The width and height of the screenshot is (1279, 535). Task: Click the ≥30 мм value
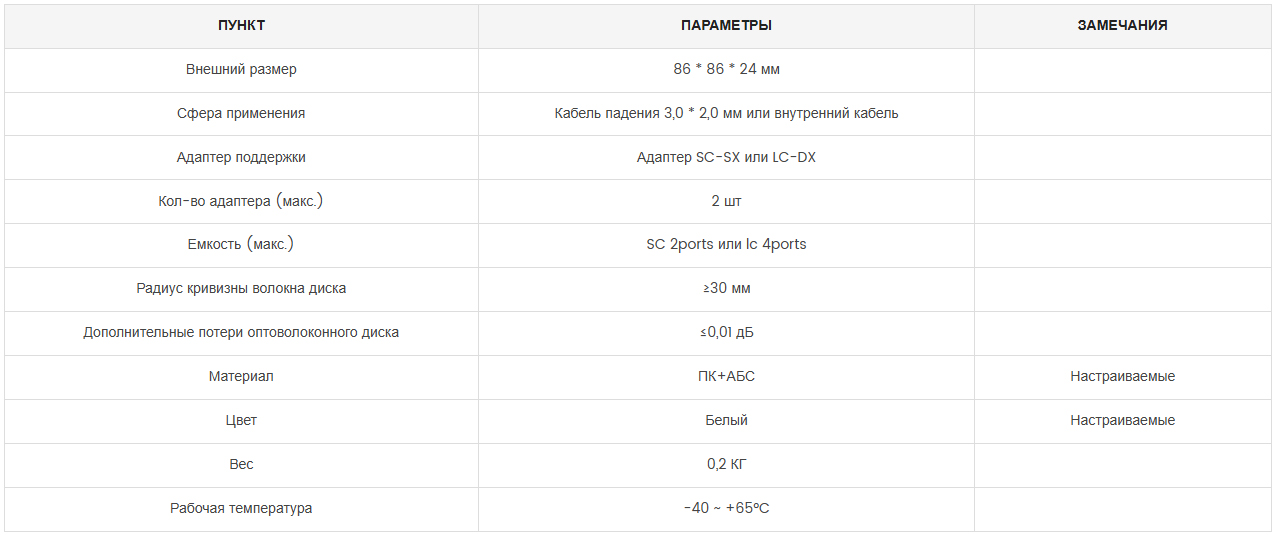coord(726,289)
